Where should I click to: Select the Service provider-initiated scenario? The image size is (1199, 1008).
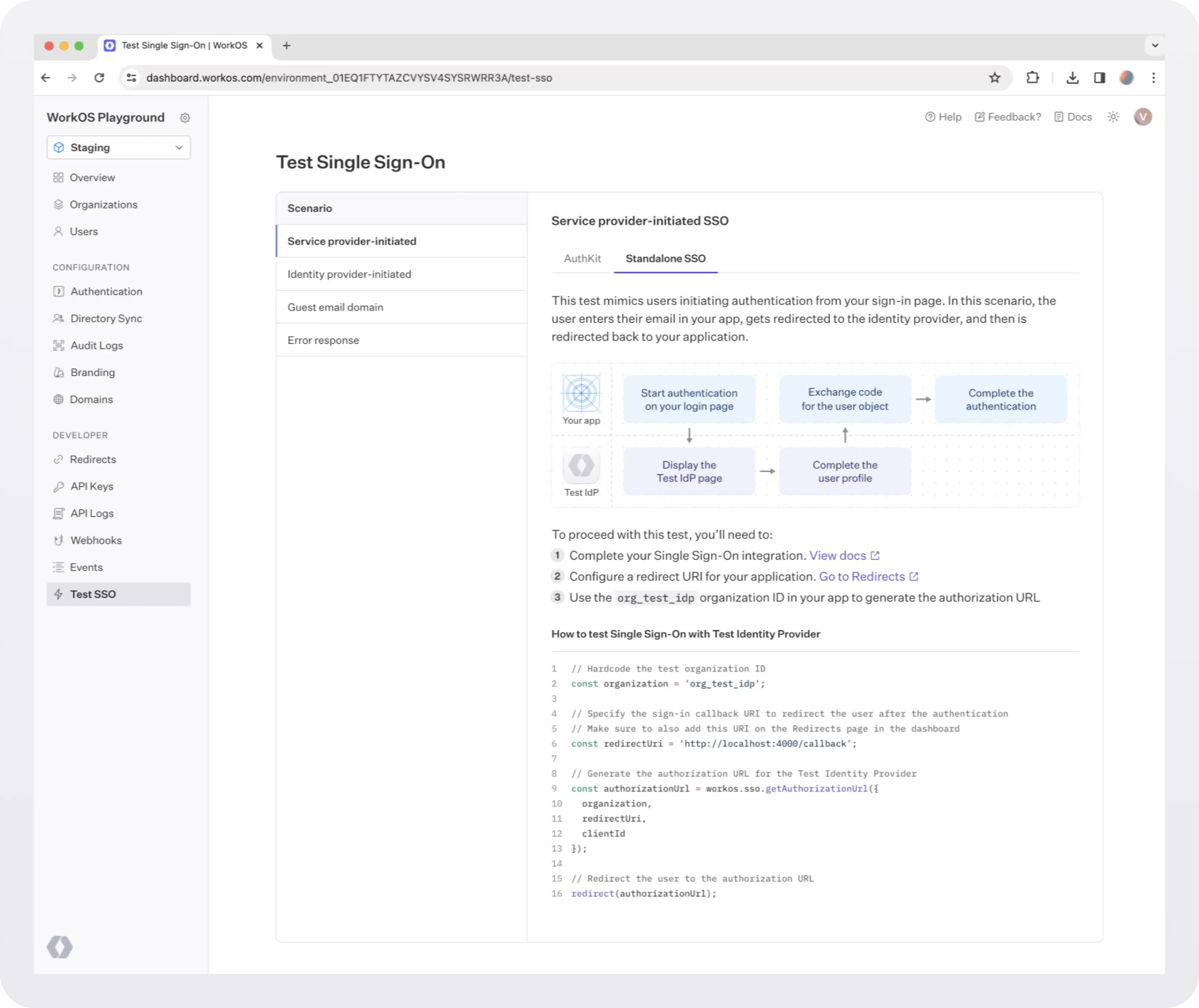pos(401,241)
